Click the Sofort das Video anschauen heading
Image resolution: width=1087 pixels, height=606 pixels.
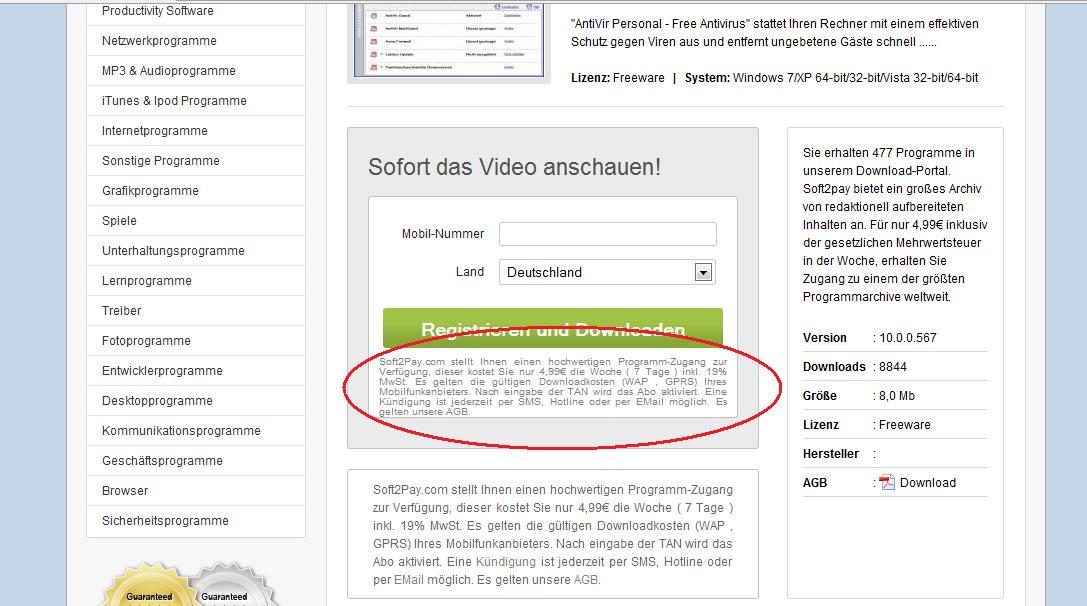point(514,167)
